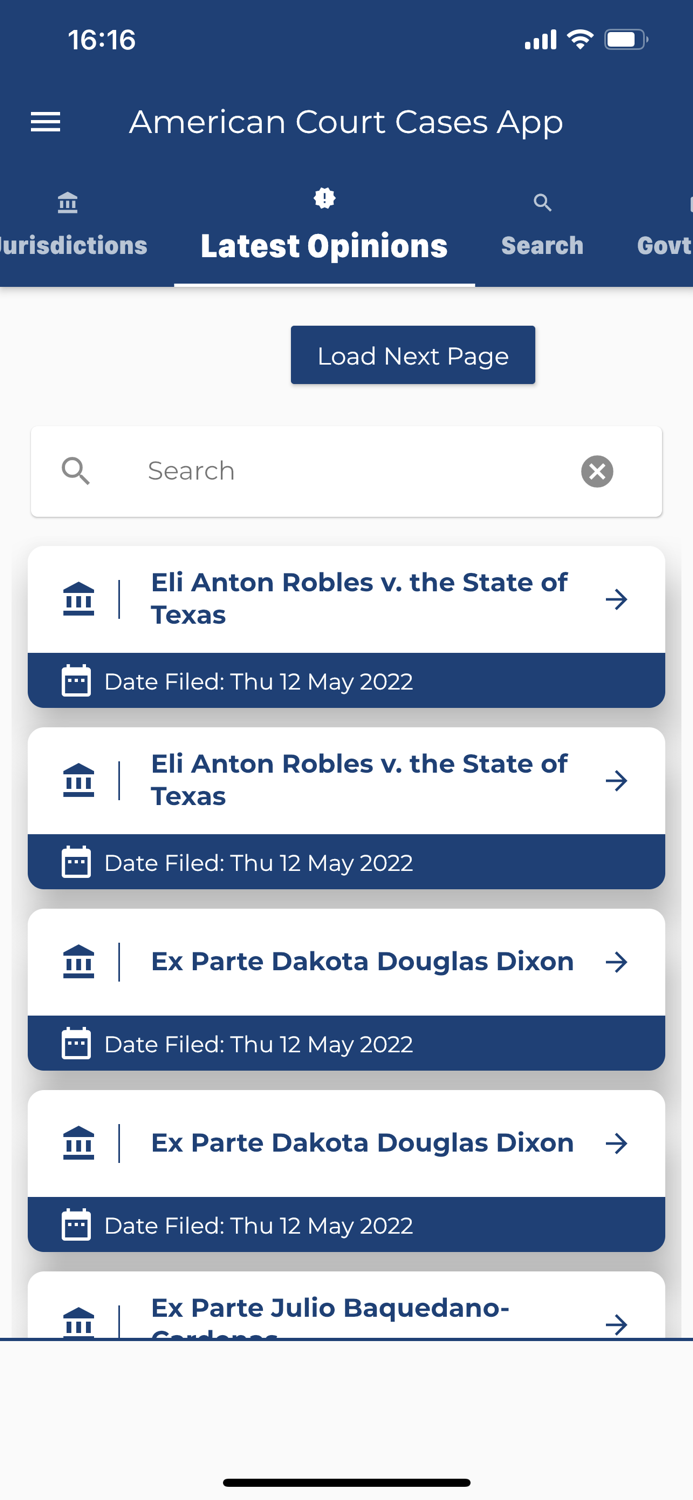Open Ex Parte Dakota Douglas Dixon via its arrow
693x1500 pixels.
617,961
